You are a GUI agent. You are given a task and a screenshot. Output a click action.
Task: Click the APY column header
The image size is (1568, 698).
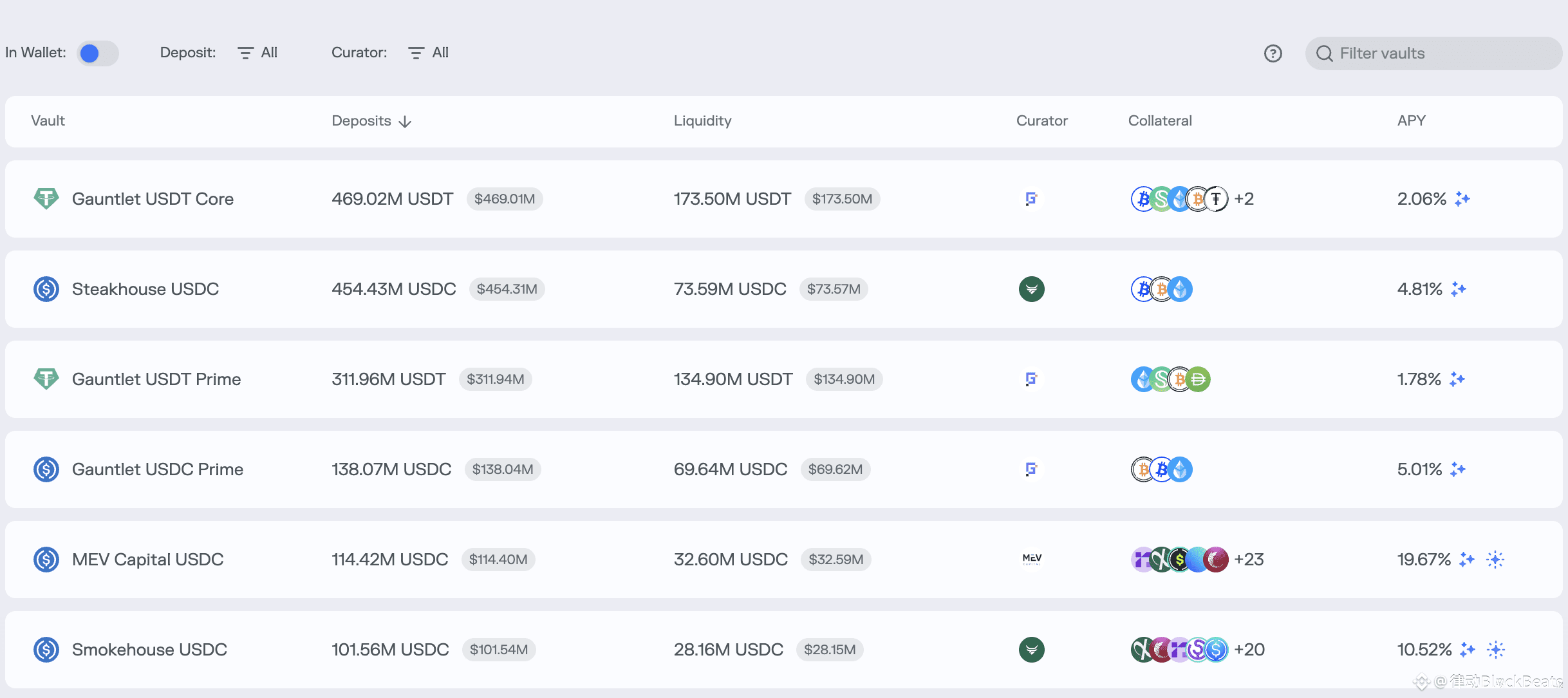pos(1411,121)
